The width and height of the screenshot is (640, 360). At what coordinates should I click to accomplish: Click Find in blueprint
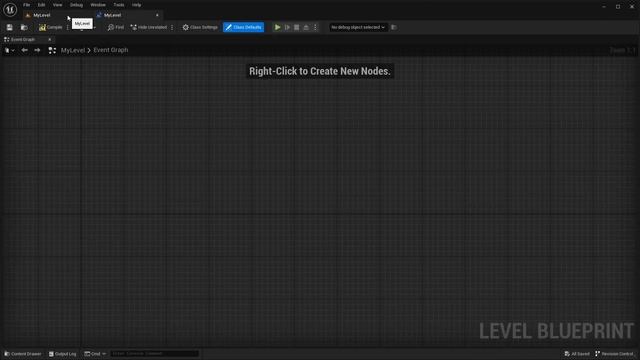(116, 27)
